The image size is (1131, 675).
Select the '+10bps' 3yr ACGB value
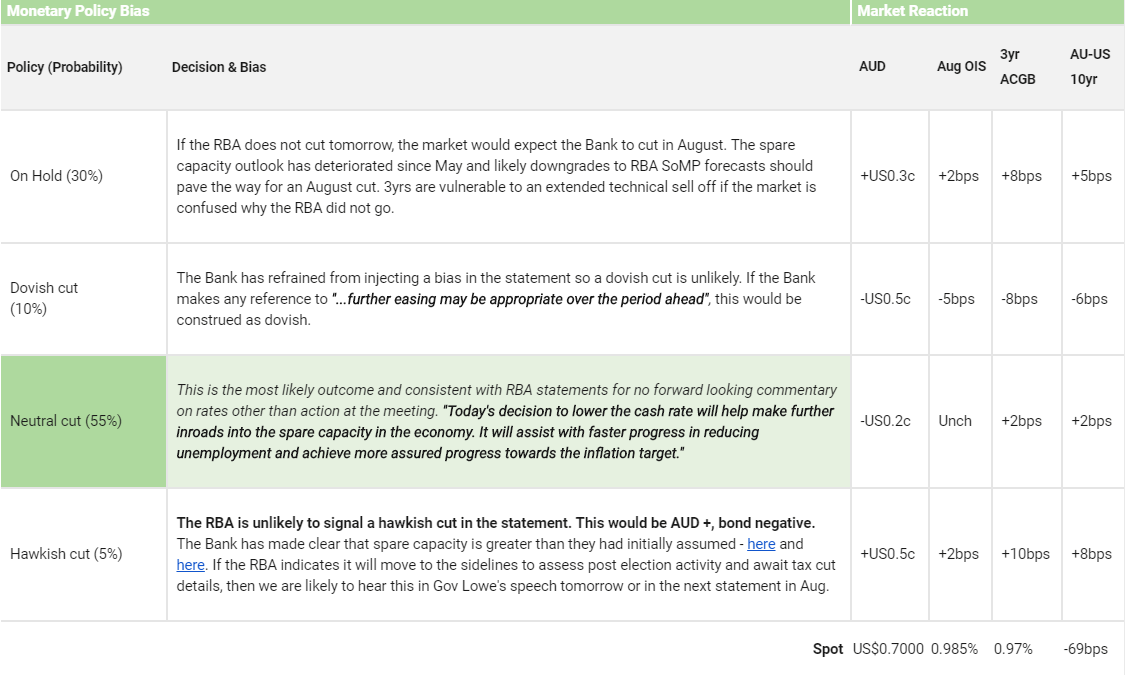tap(1025, 554)
